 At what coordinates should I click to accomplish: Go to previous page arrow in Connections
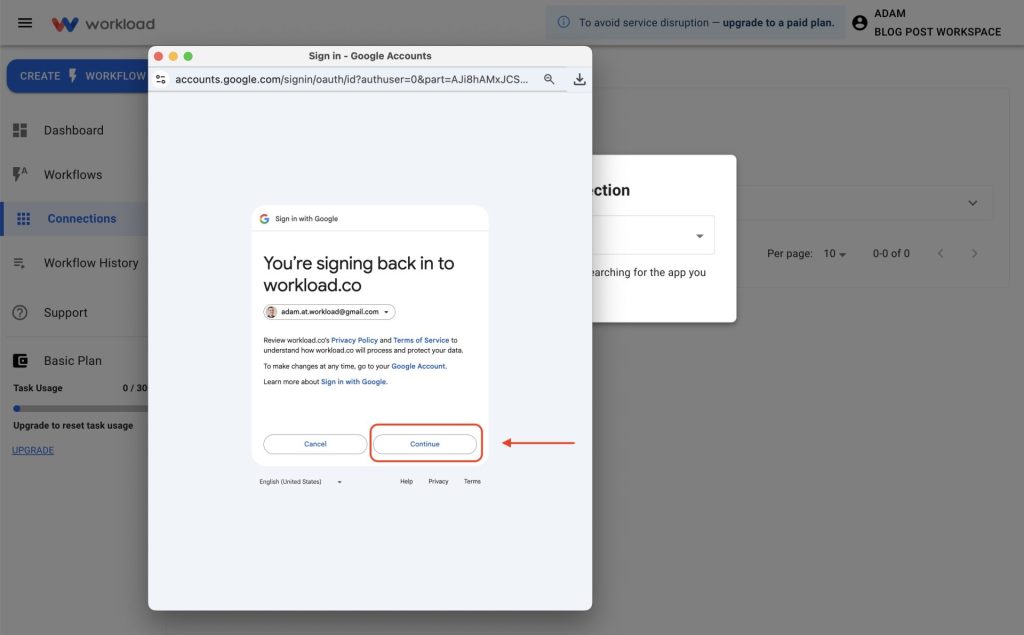tap(940, 253)
